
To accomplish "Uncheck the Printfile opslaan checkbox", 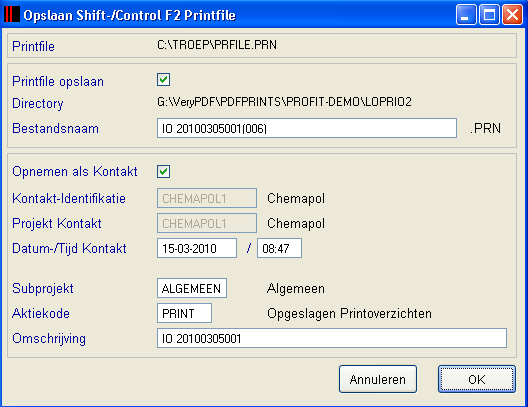I will (163, 80).
